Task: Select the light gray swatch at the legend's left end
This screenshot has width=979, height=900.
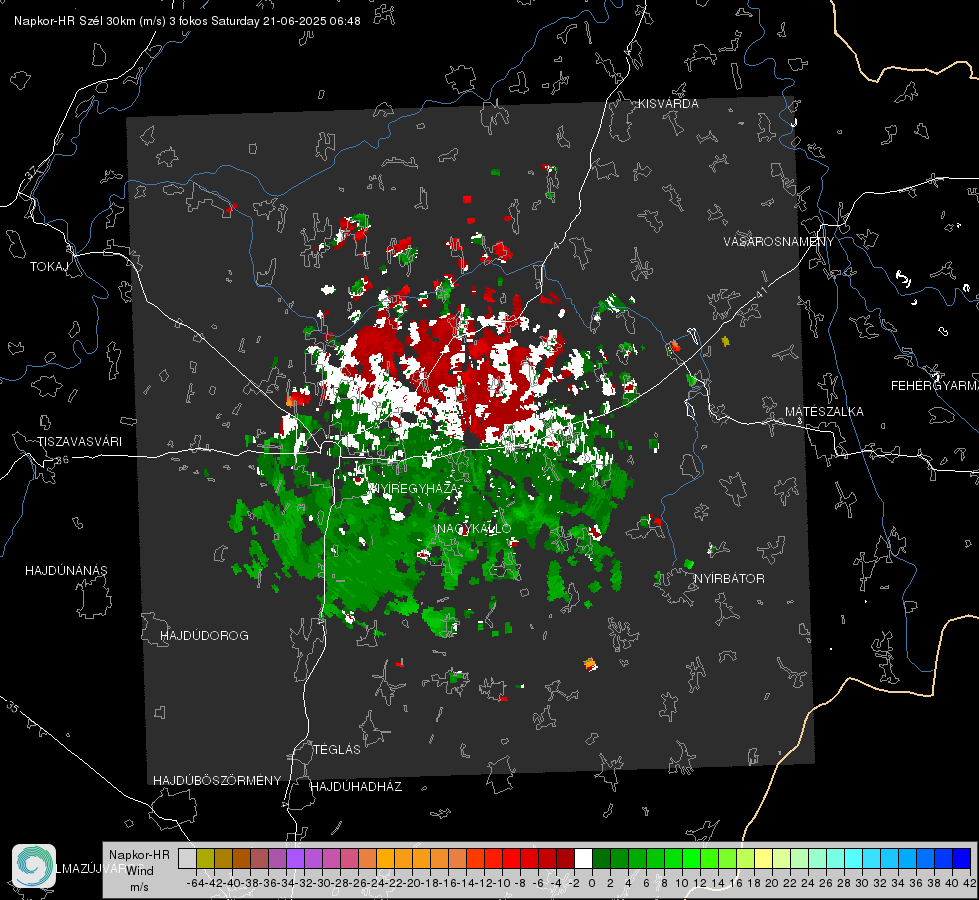Action: click(187, 859)
